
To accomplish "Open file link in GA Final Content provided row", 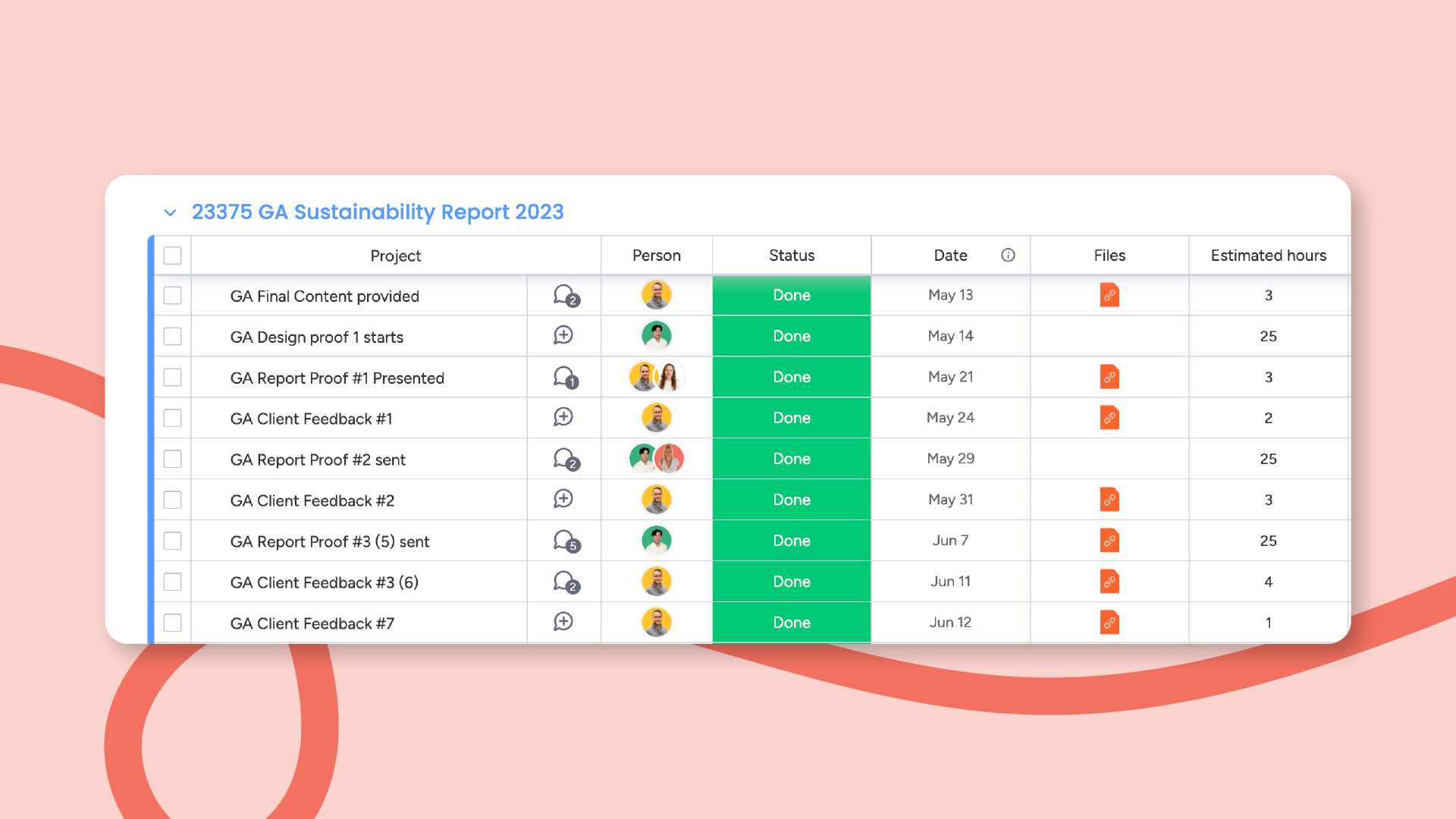I will (1109, 295).
